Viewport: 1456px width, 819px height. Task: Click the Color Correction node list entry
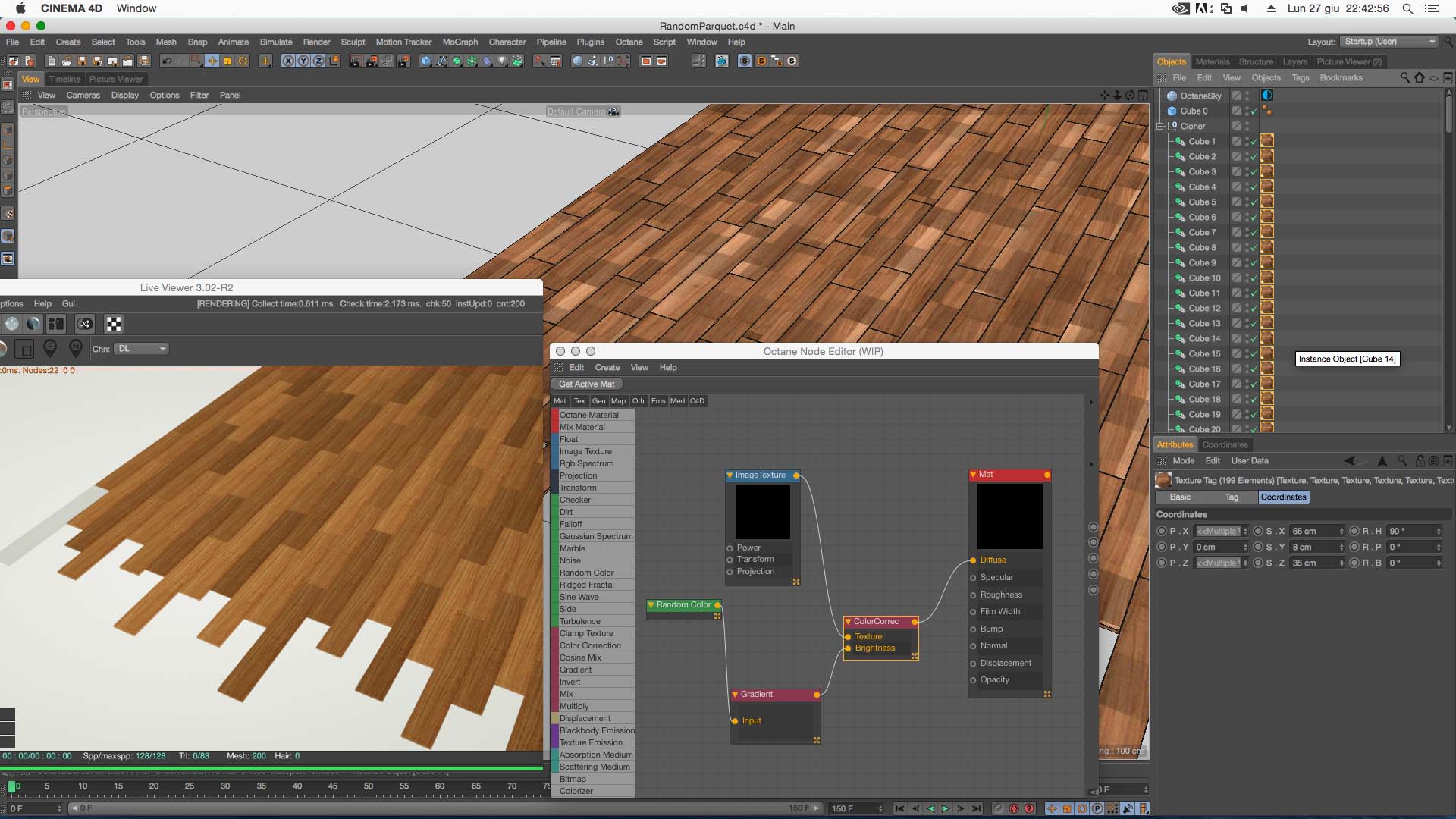(x=590, y=645)
